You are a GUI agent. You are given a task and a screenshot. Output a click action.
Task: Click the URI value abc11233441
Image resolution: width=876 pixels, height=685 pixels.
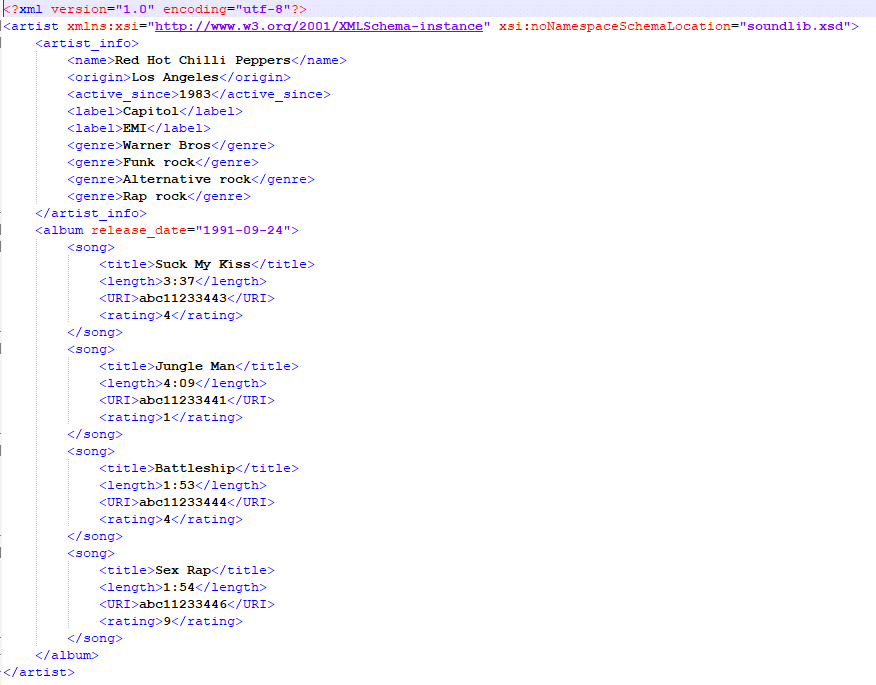pos(183,401)
